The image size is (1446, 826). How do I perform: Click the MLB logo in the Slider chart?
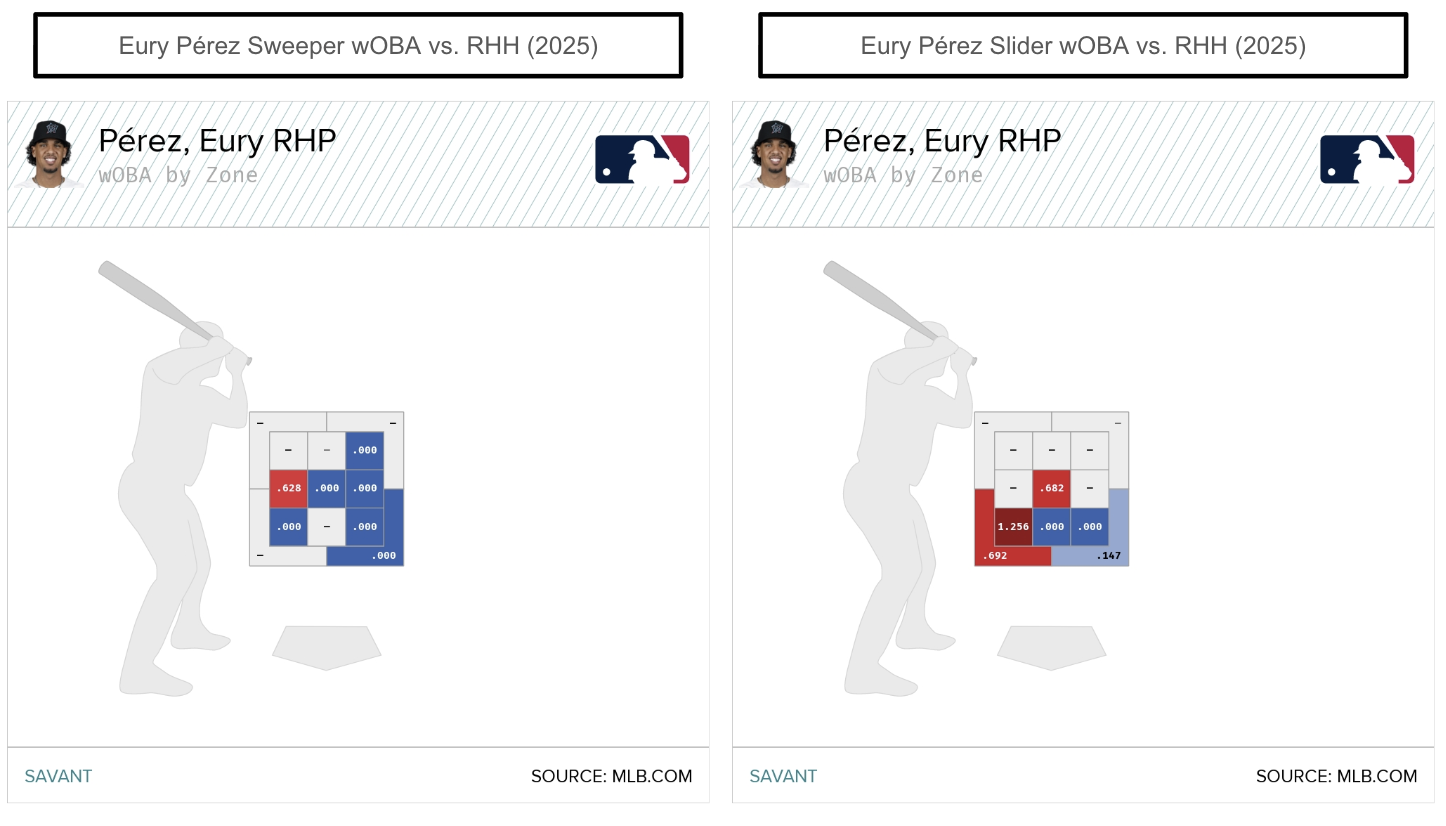pyautogui.click(x=1367, y=159)
